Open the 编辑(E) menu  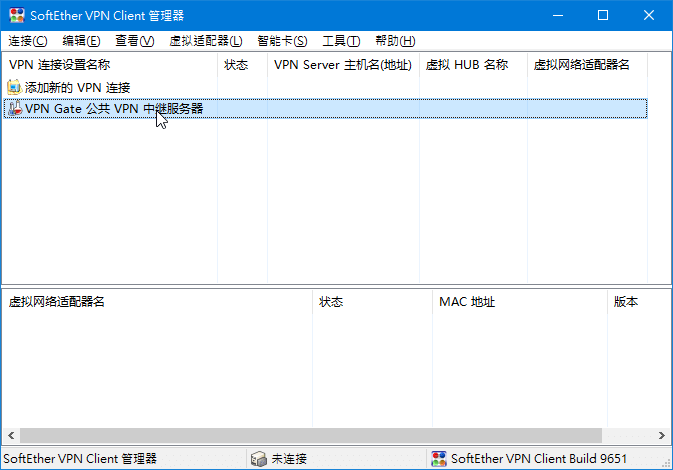pyautogui.click(x=81, y=41)
